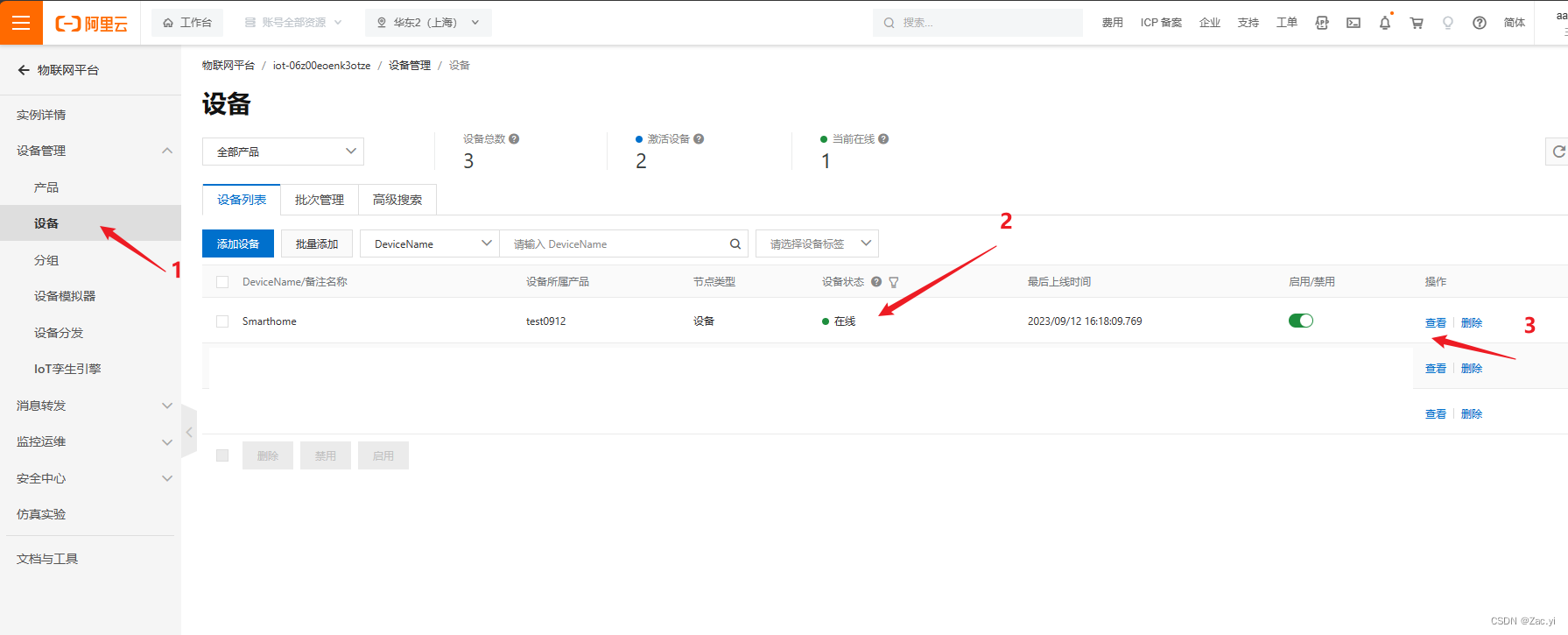Check the Smarthome row checkbox
The height and width of the screenshot is (635, 1568).
(x=222, y=321)
